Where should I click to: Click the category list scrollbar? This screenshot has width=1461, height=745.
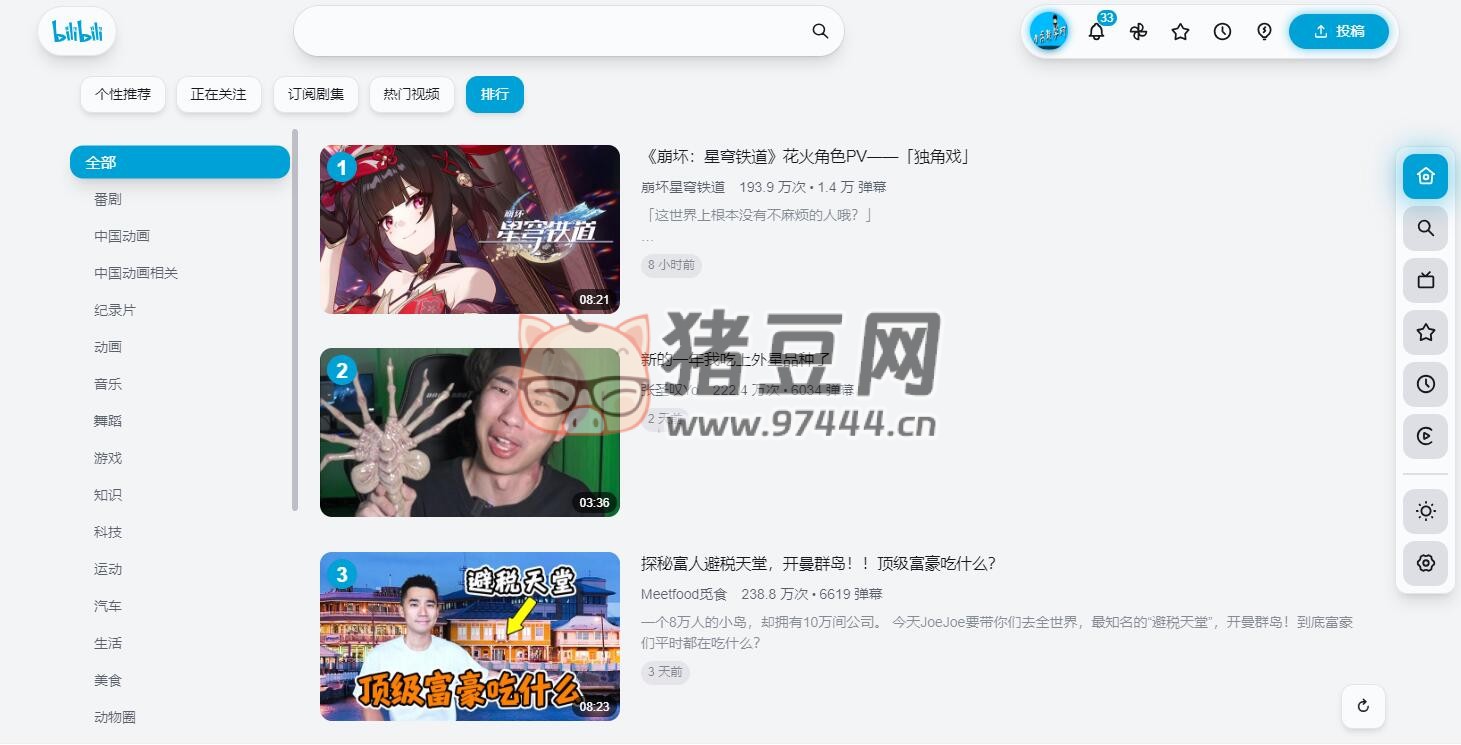(295, 320)
